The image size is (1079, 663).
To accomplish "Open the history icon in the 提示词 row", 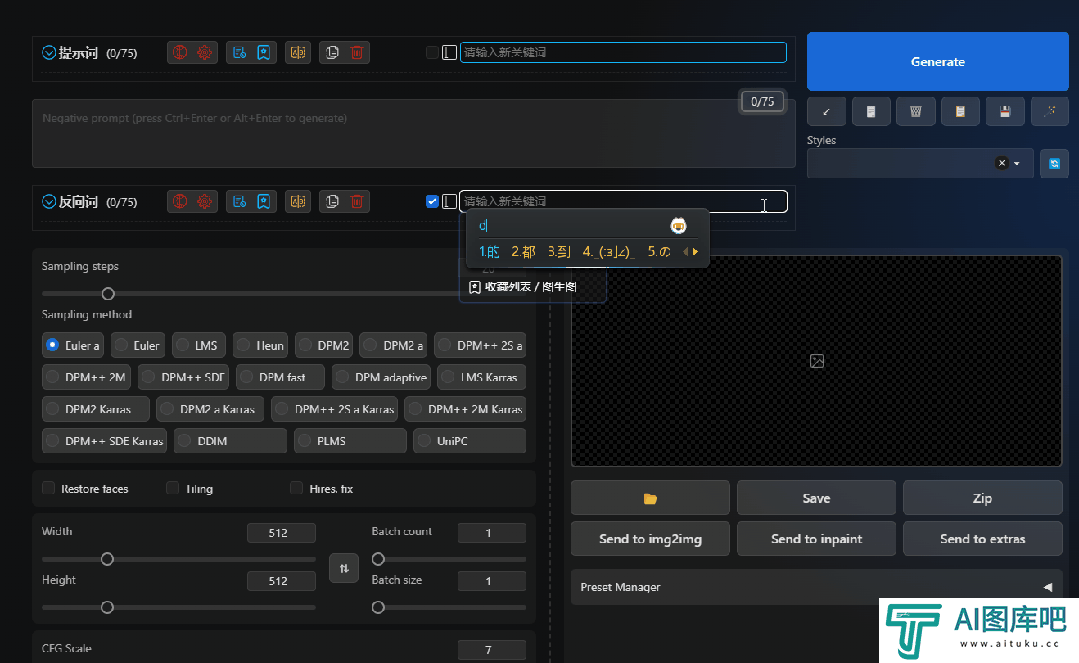I will click(x=239, y=52).
